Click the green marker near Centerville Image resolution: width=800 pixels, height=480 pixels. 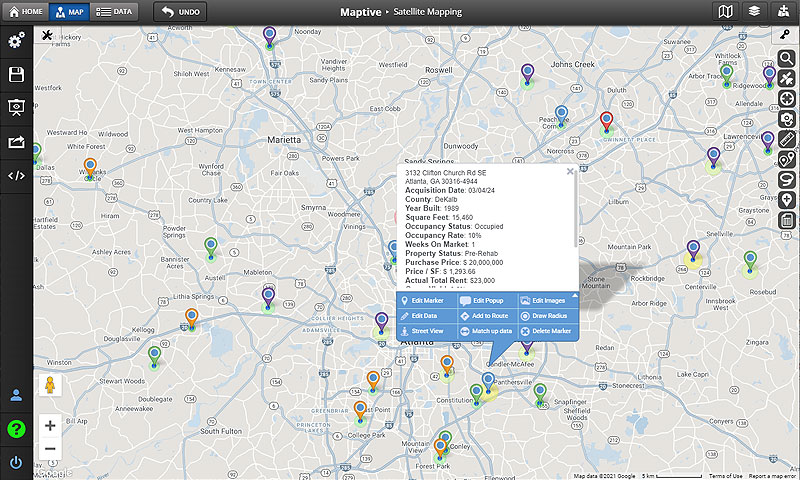pyautogui.click(x=749, y=262)
